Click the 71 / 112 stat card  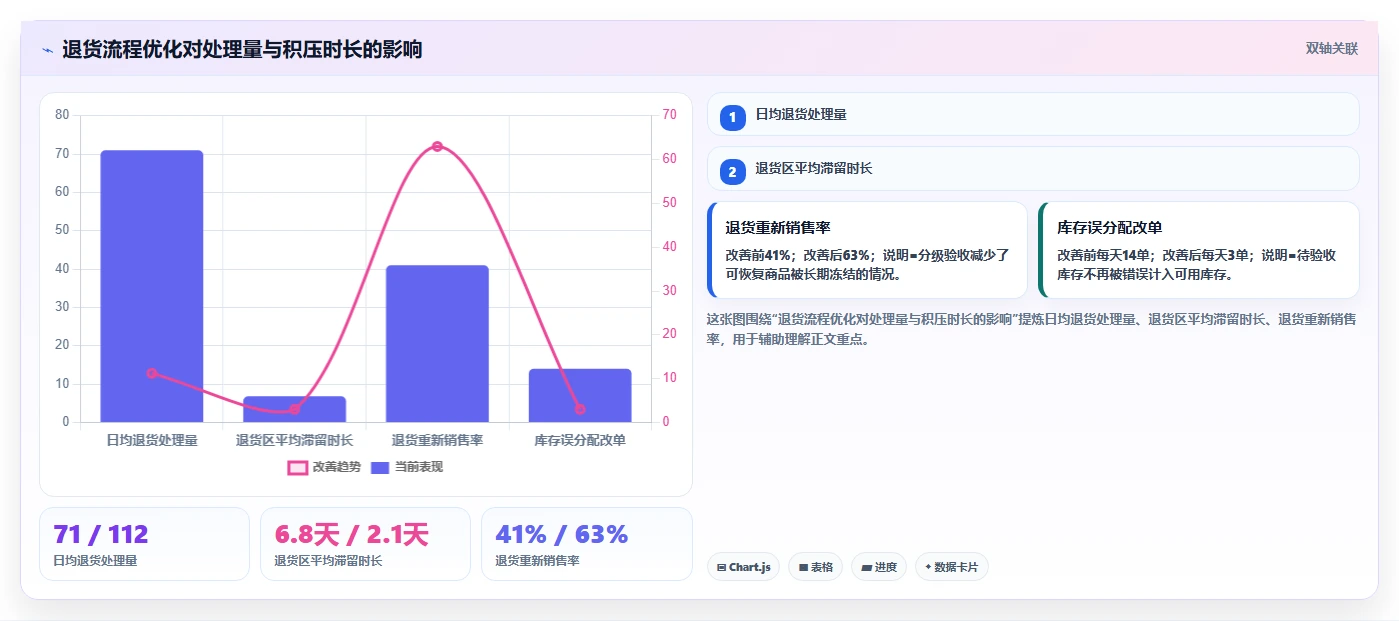[x=144, y=544]
